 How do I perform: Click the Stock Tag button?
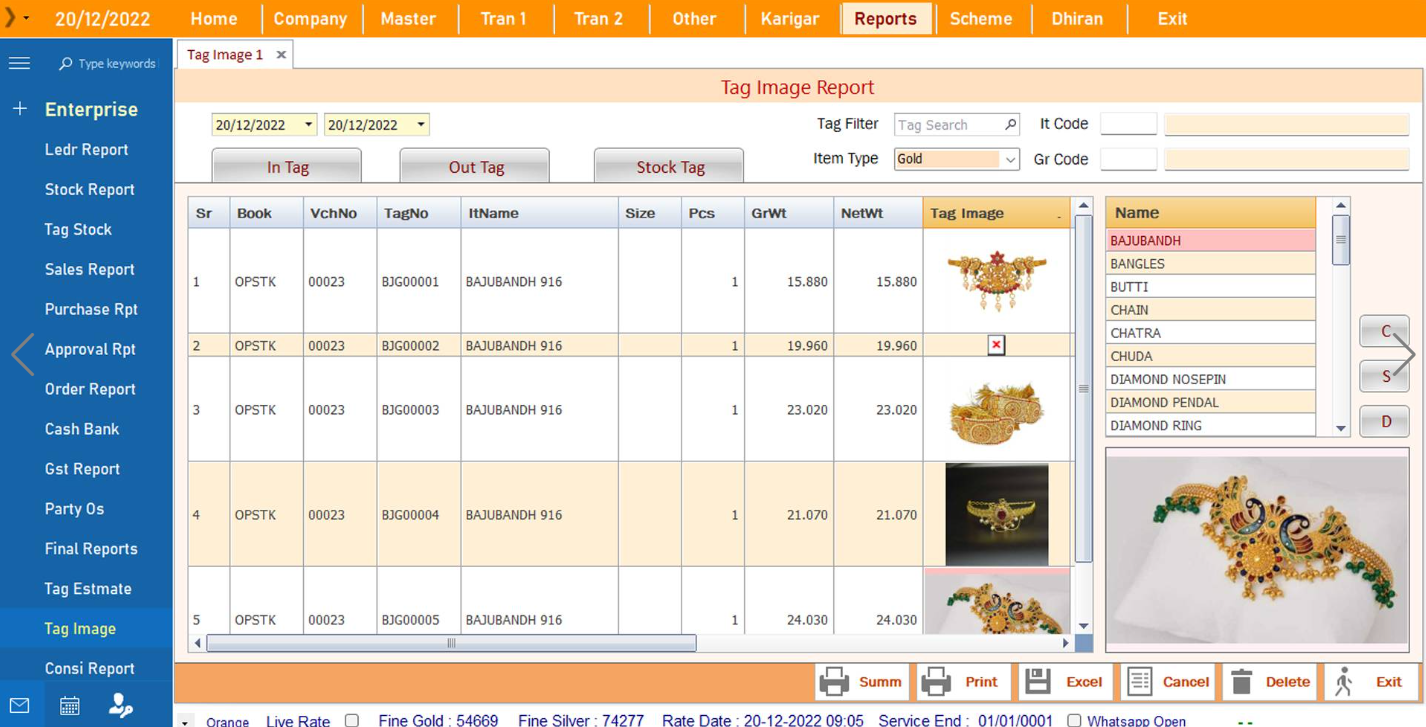click(669, 167)
